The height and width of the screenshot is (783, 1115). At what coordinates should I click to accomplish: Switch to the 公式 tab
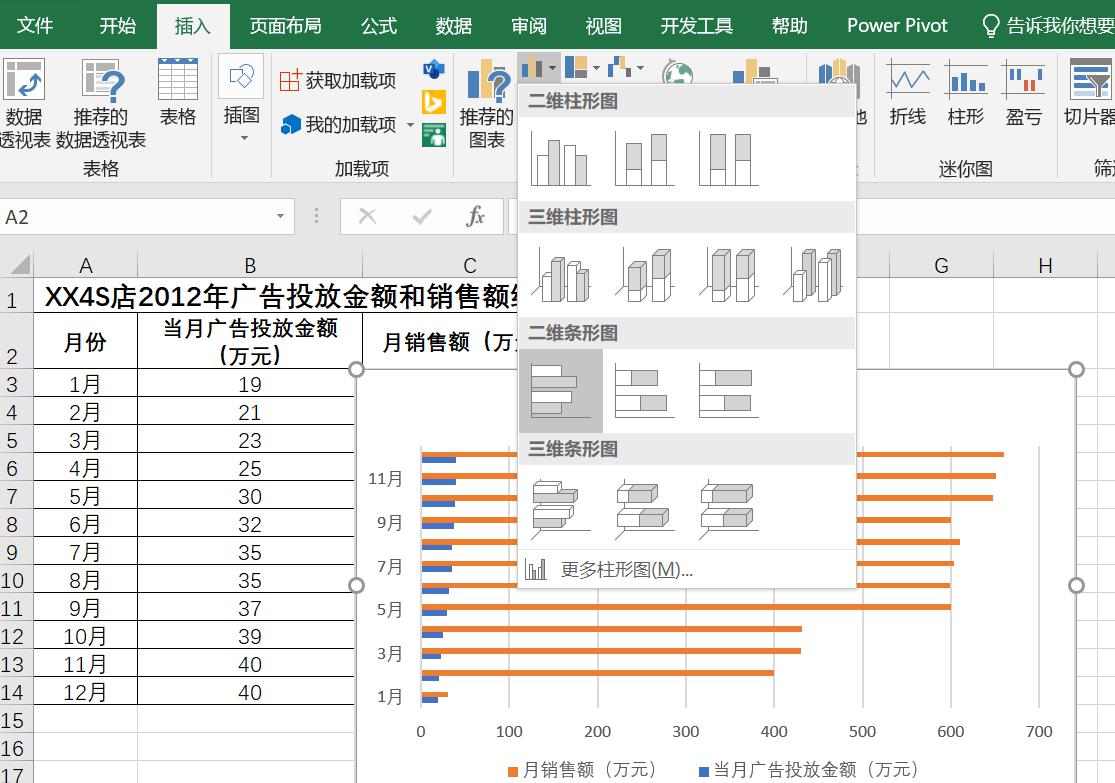pyautogui.click(x=378, y=26)
